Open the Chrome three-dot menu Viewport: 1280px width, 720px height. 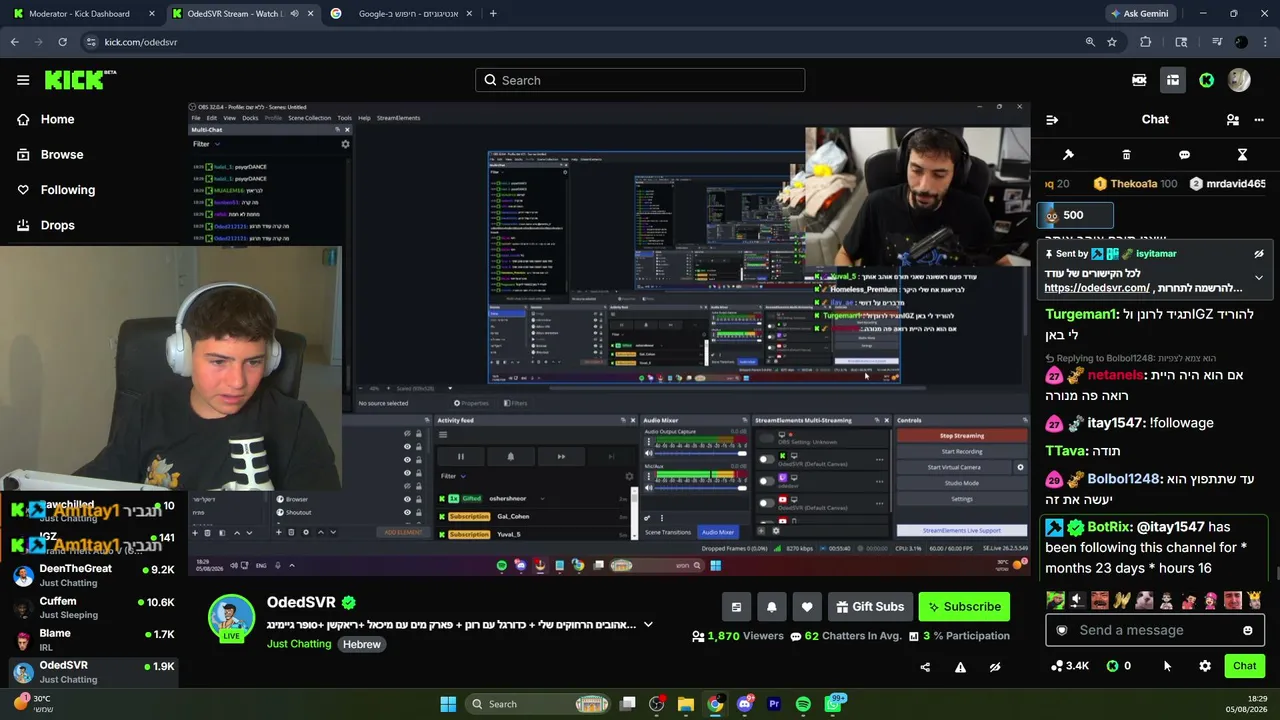(x=1265, y=42)
